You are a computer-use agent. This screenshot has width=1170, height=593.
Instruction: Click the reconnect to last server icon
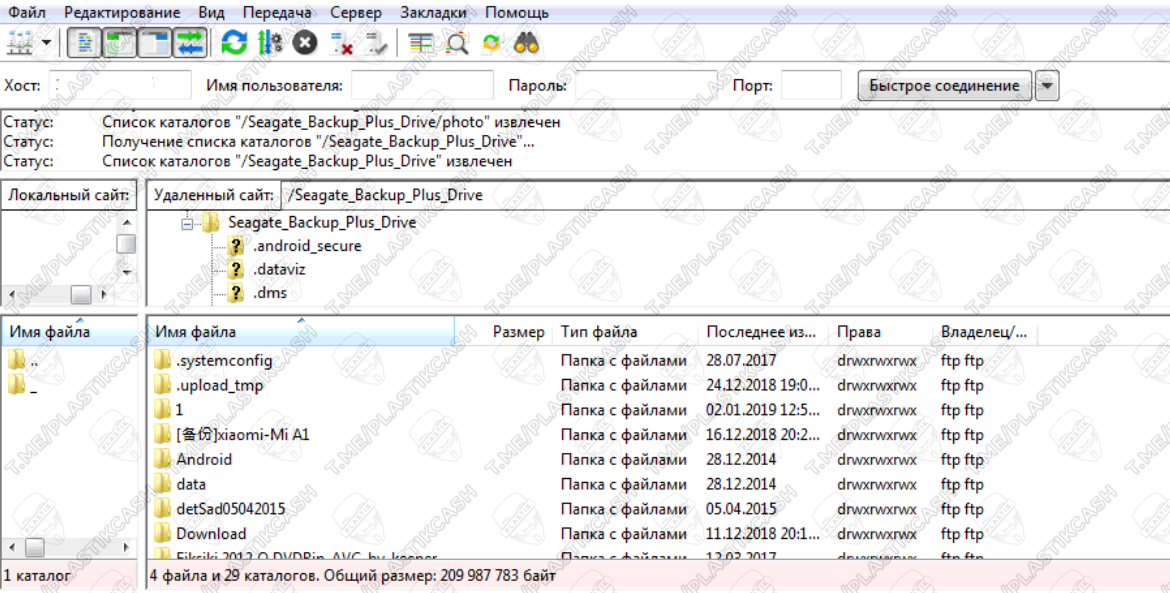(x=376, y=42)
